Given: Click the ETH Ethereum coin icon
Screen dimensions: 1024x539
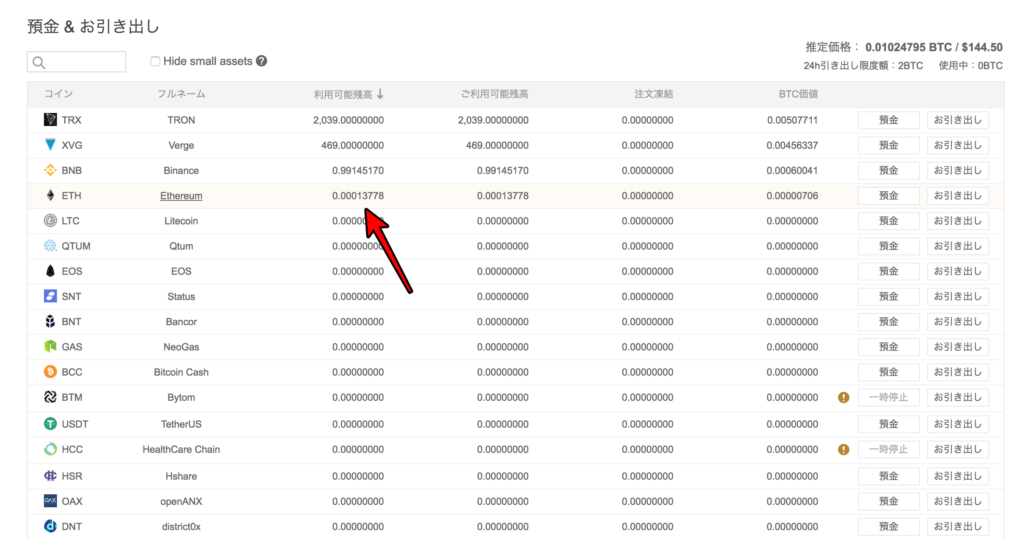Looking at the screenshot, I should click(50, 195).
